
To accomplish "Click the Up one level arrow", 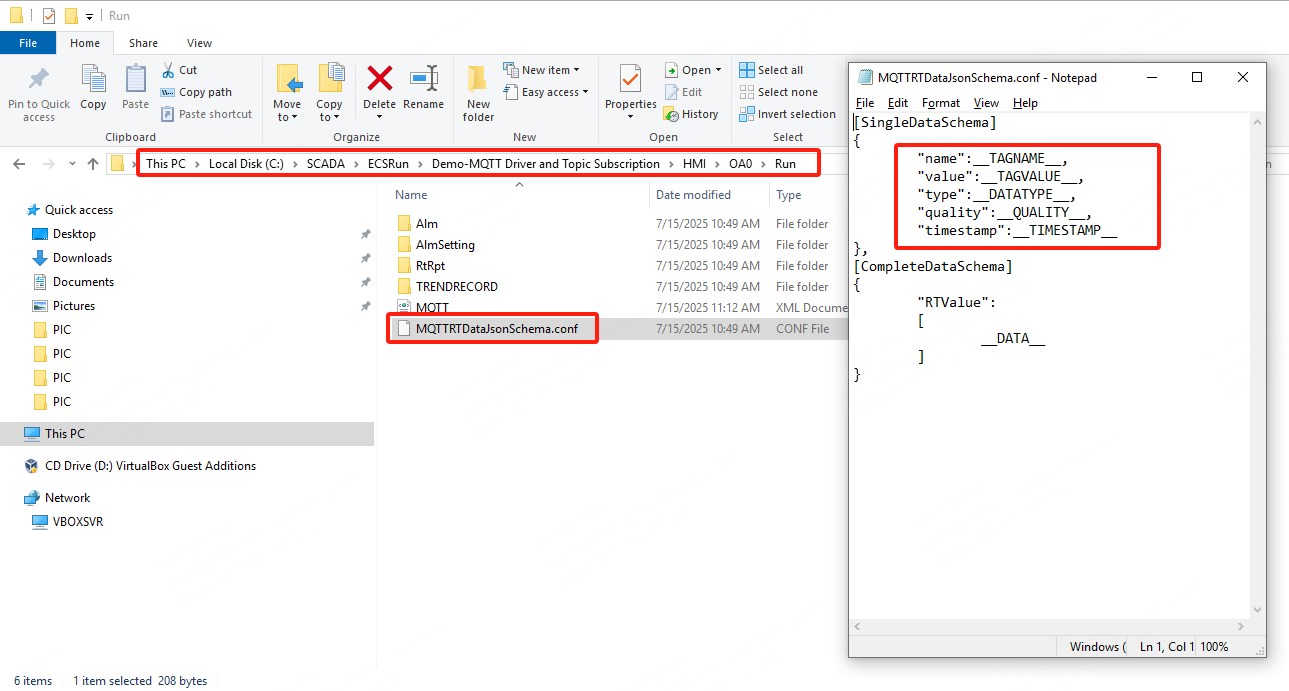I will [93, 164].
